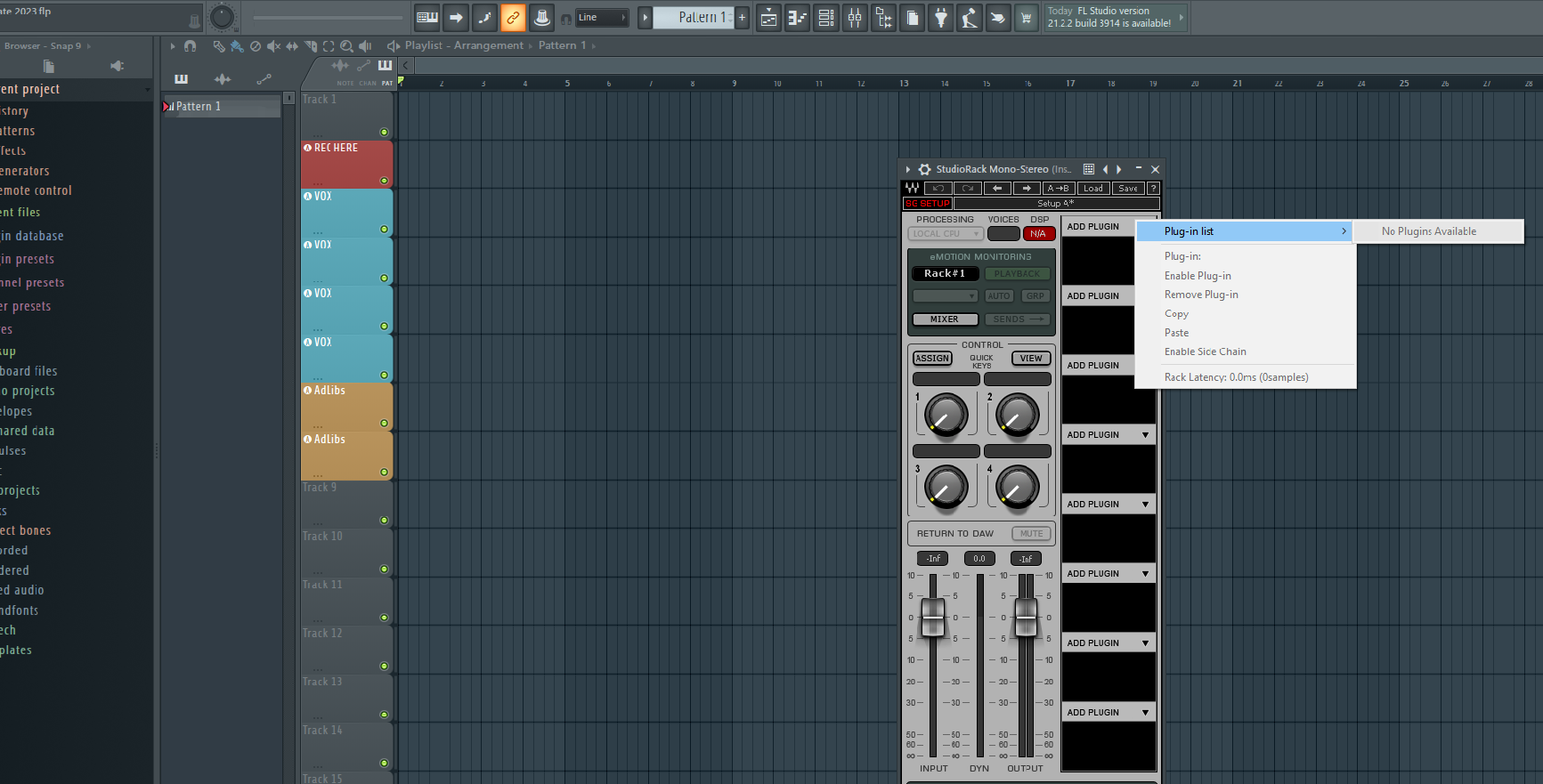
Task: Select the Playback speaker tool in playlist
Action: click(365, 45)
